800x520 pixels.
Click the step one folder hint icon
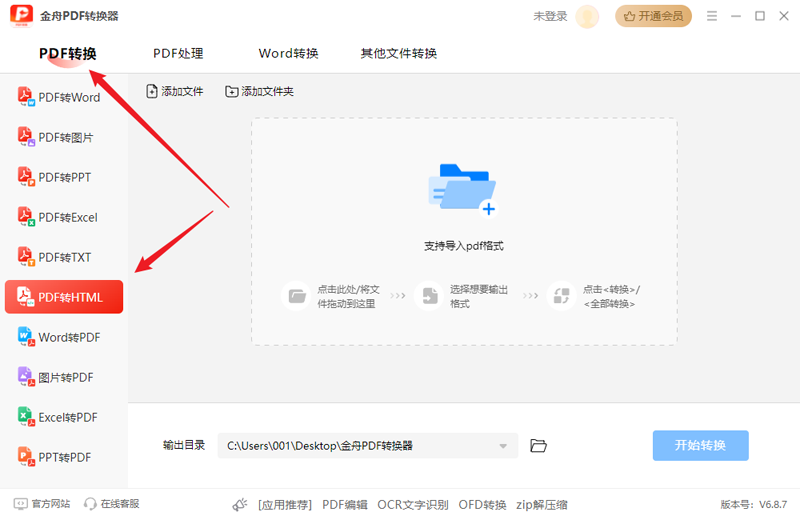[x=296, y=296]
